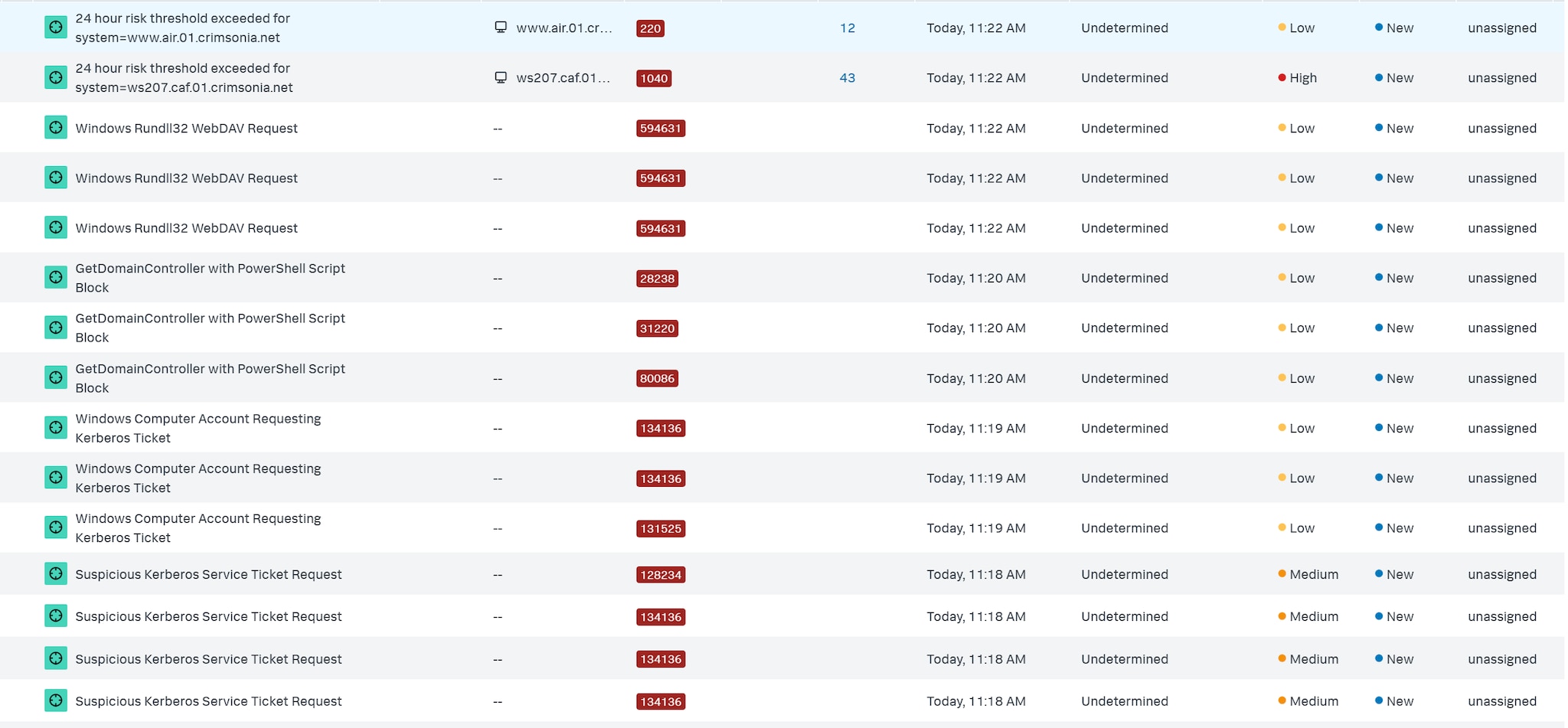Click the red 220 risk score badge

pos(650,28)
